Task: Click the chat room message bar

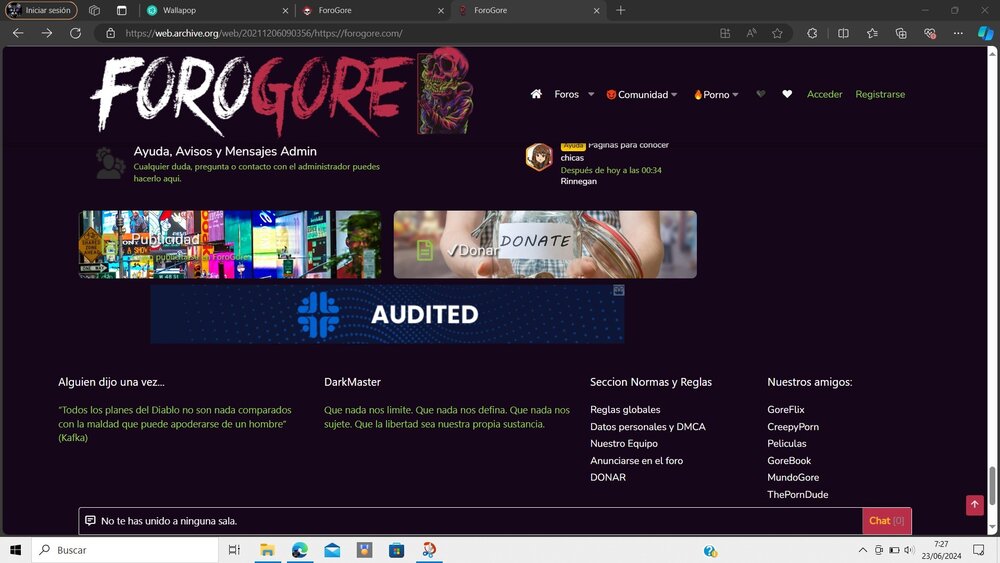Action: 470,521
